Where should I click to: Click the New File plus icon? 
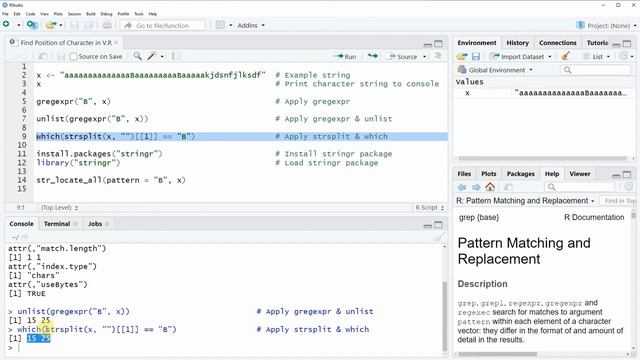[6, 25]
